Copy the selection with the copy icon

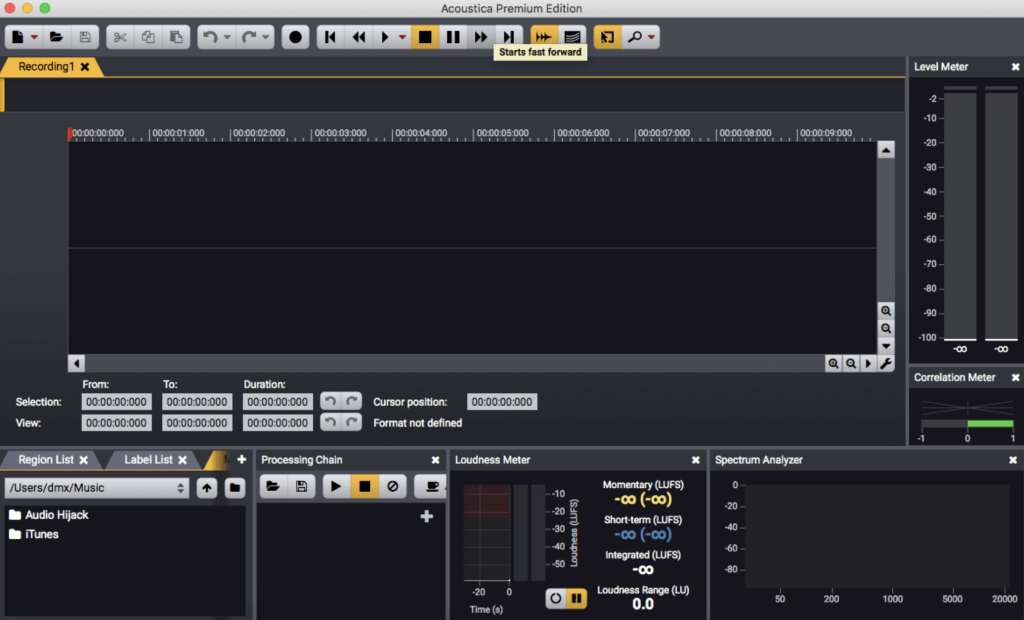coord(148,37)
